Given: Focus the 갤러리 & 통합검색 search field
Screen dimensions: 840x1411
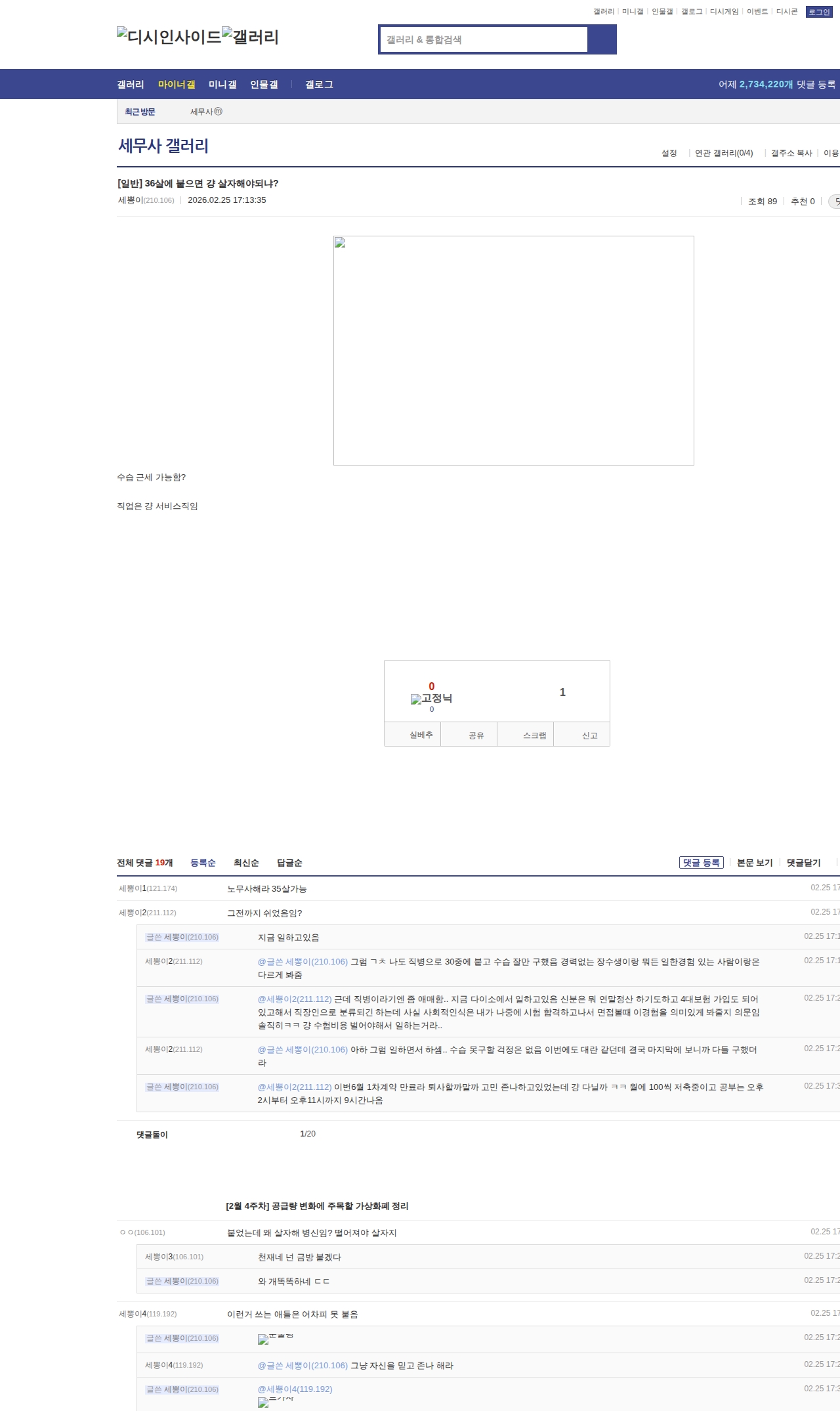Looking at the screenshot, I should (x=484, y=39).
